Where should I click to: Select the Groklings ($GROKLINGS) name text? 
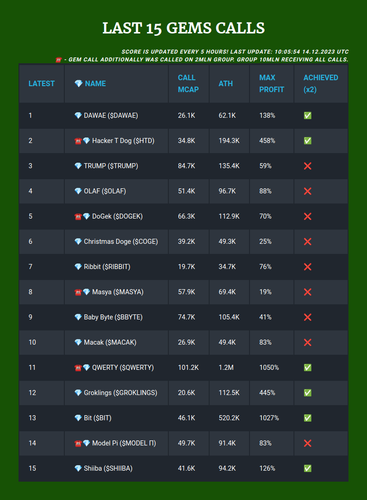click(120, 393)
